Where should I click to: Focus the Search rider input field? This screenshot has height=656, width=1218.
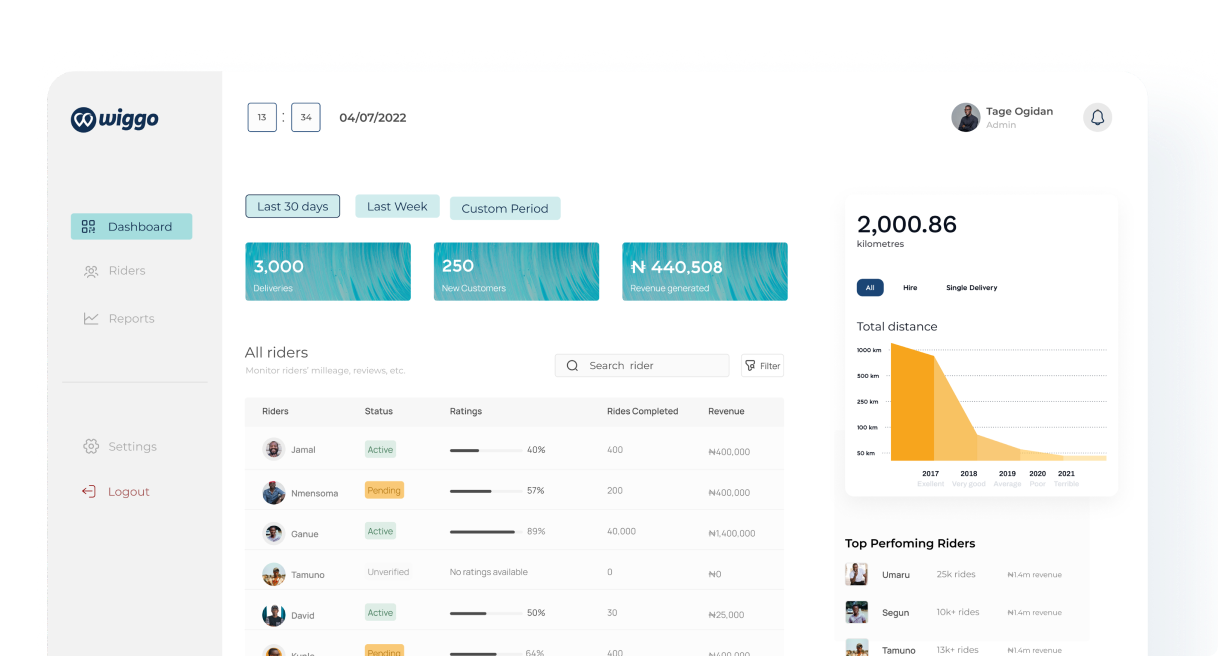(650, 366)
